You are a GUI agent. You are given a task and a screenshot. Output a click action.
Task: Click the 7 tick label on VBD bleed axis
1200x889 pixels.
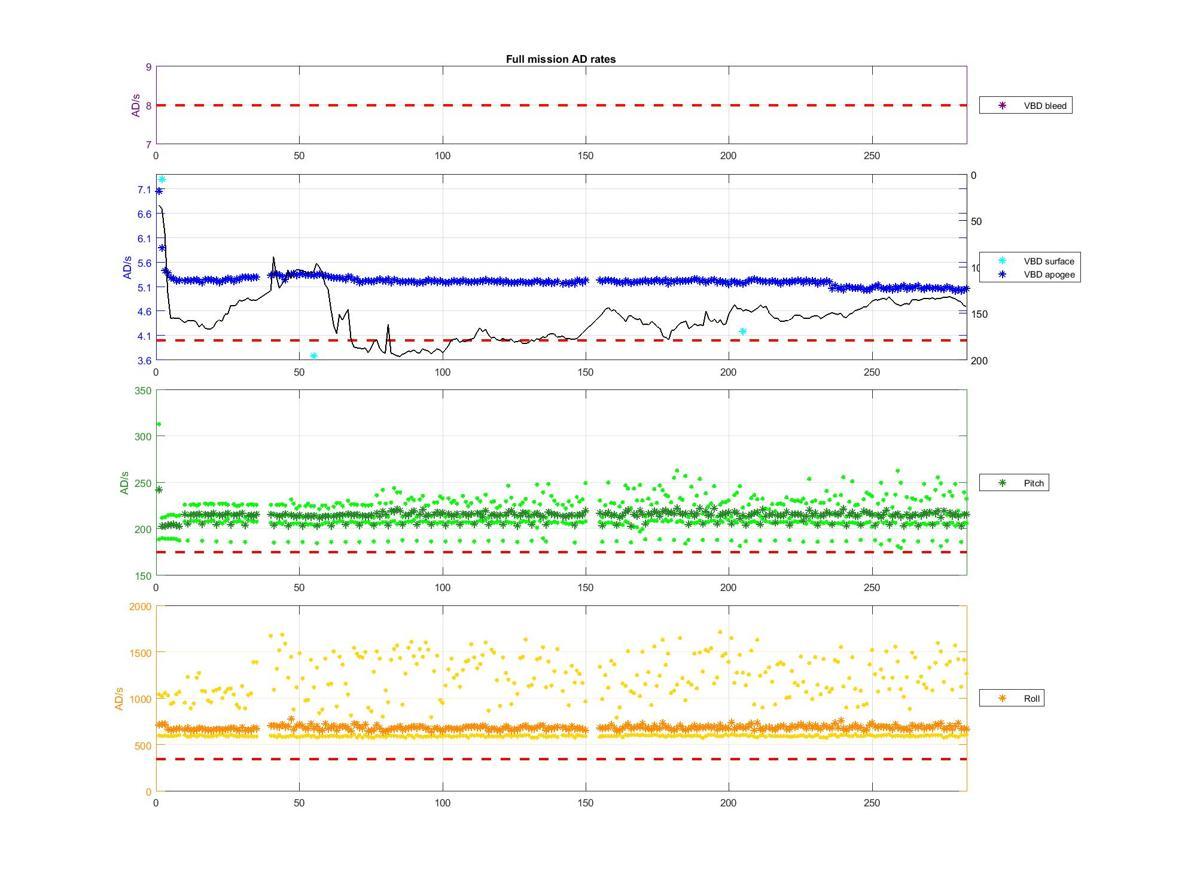(x=149, y=144)
